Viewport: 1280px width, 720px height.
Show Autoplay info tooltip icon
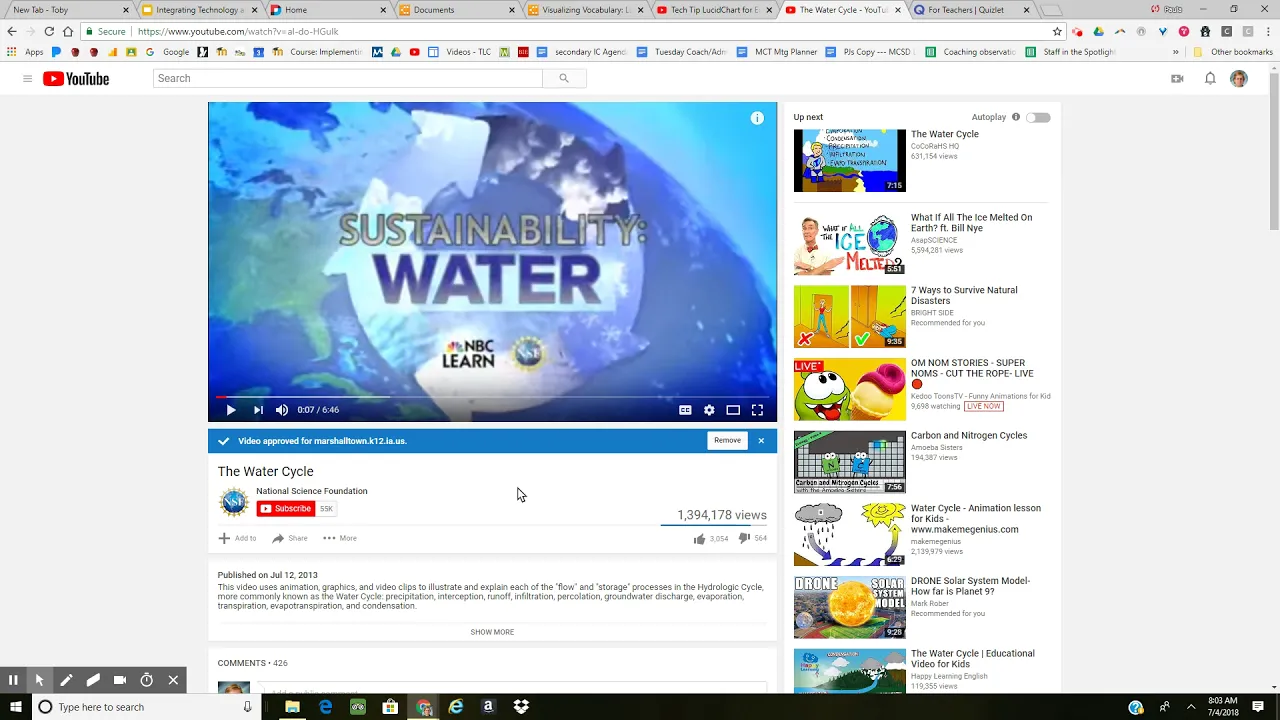click(1016, 117)
